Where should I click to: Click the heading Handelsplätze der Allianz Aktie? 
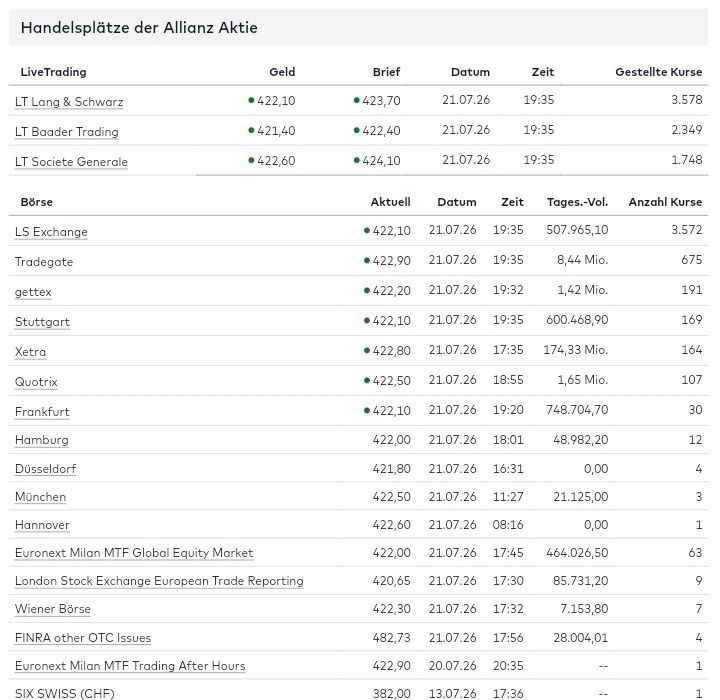[x=139, y=28]
